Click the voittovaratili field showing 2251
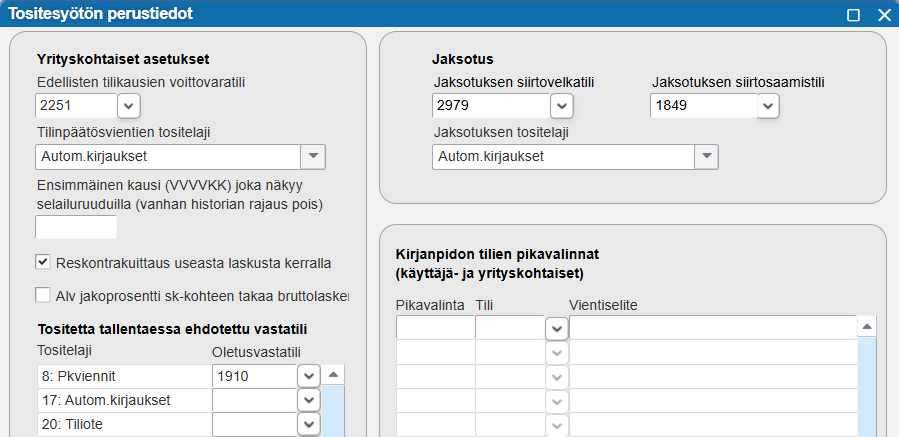 click(76, 106)
